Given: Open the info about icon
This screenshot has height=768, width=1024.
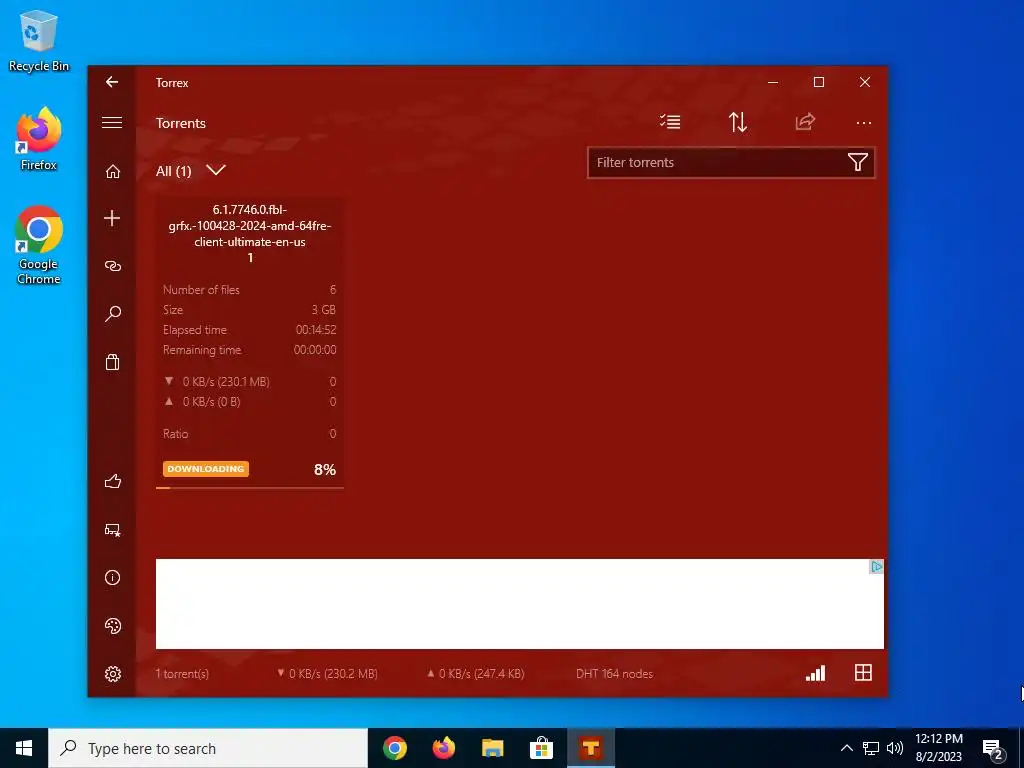Looking at the screenshot, I should click(112, 577).
